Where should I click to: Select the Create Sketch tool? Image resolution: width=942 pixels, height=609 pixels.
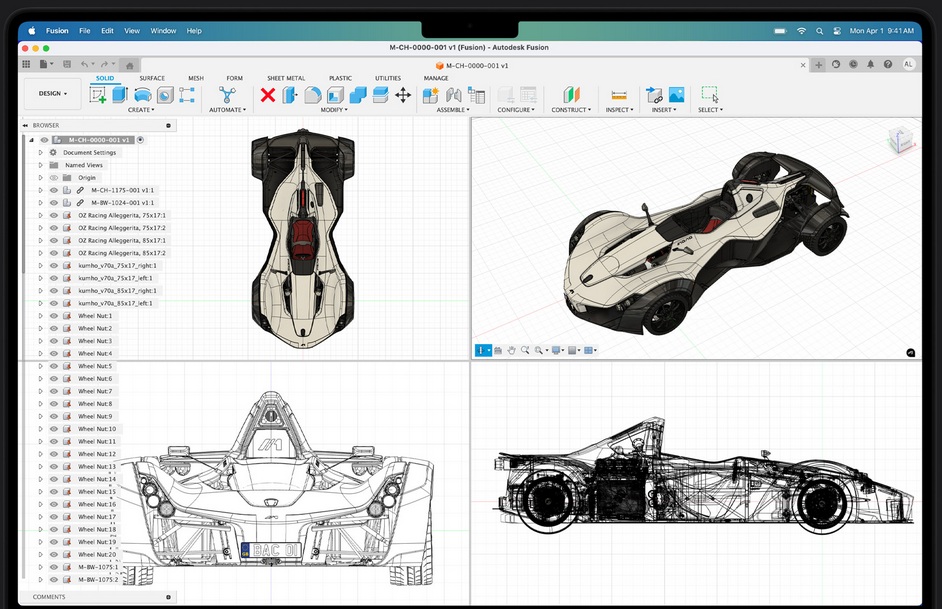(x=98, y=94)
